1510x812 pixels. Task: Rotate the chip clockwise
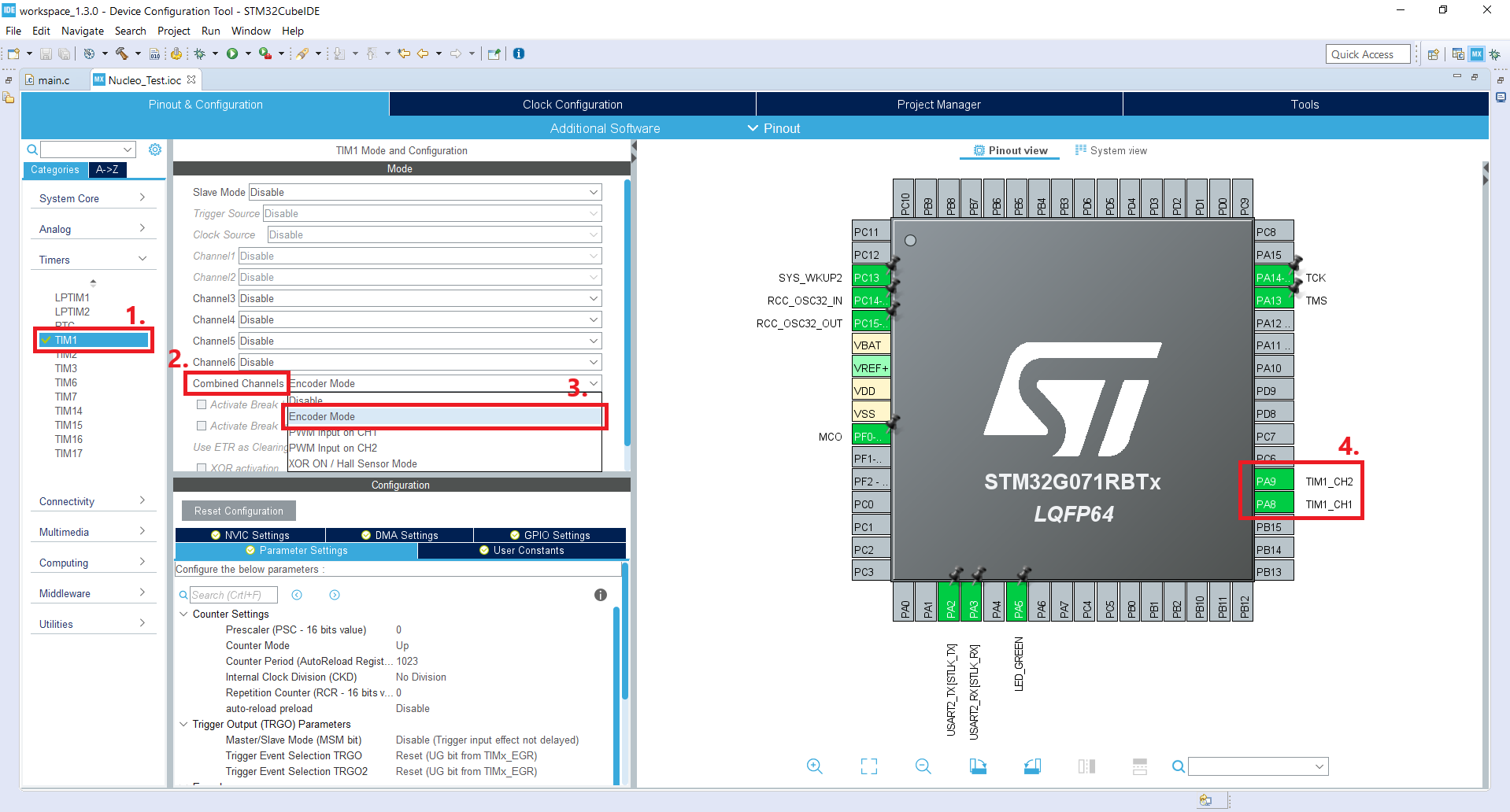click(978, 766)
